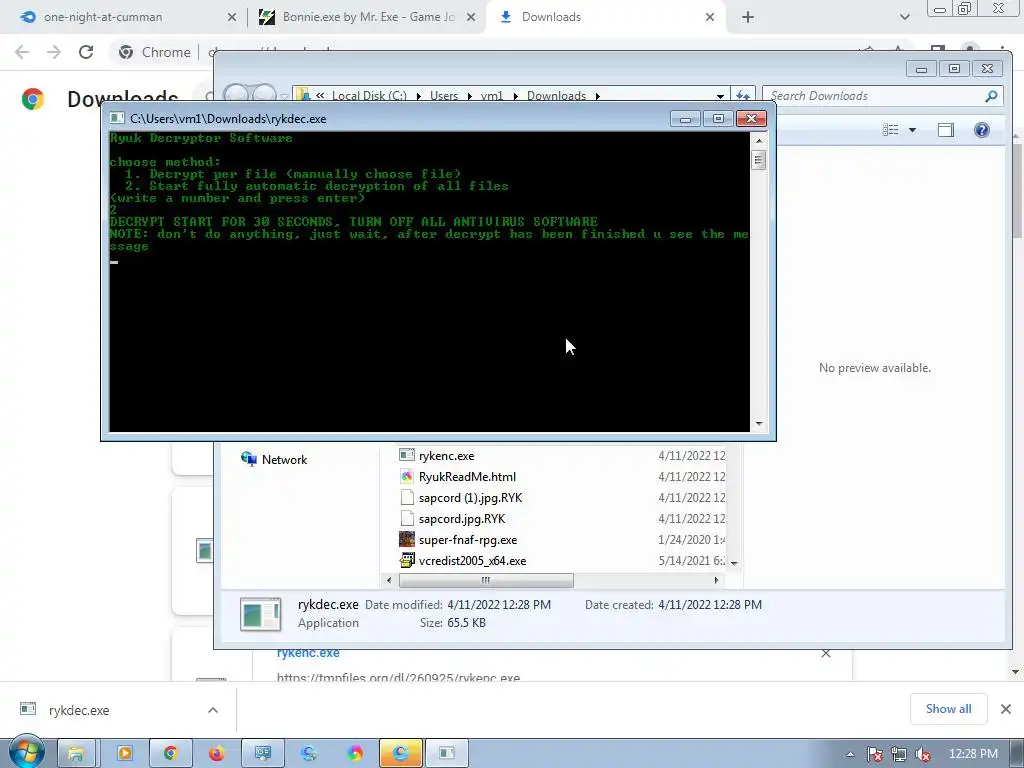Click the vcredist2005_x64.exe installer icon
Screen dimensions: 1024x768
[407, 560]
